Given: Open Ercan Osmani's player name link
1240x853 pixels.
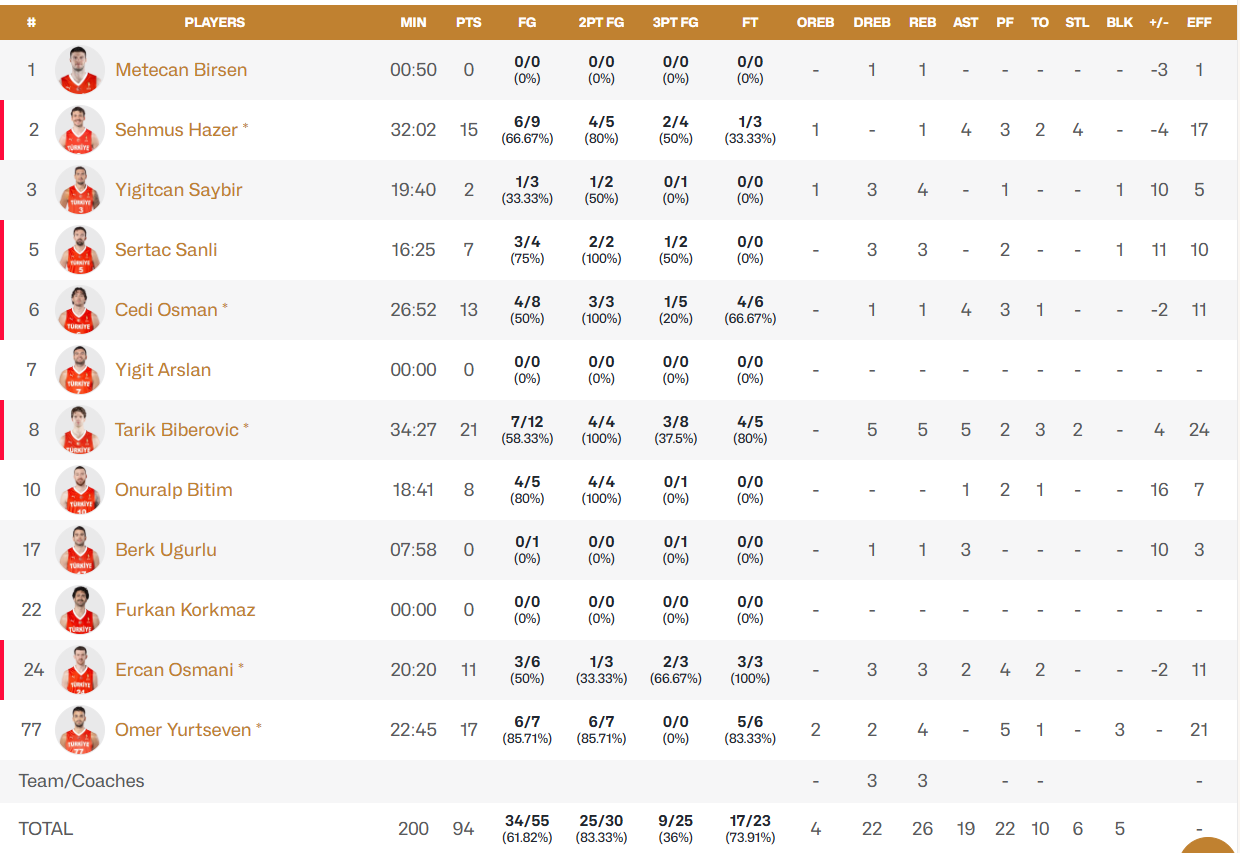Looking at the screenshot, I should point(174,670).
